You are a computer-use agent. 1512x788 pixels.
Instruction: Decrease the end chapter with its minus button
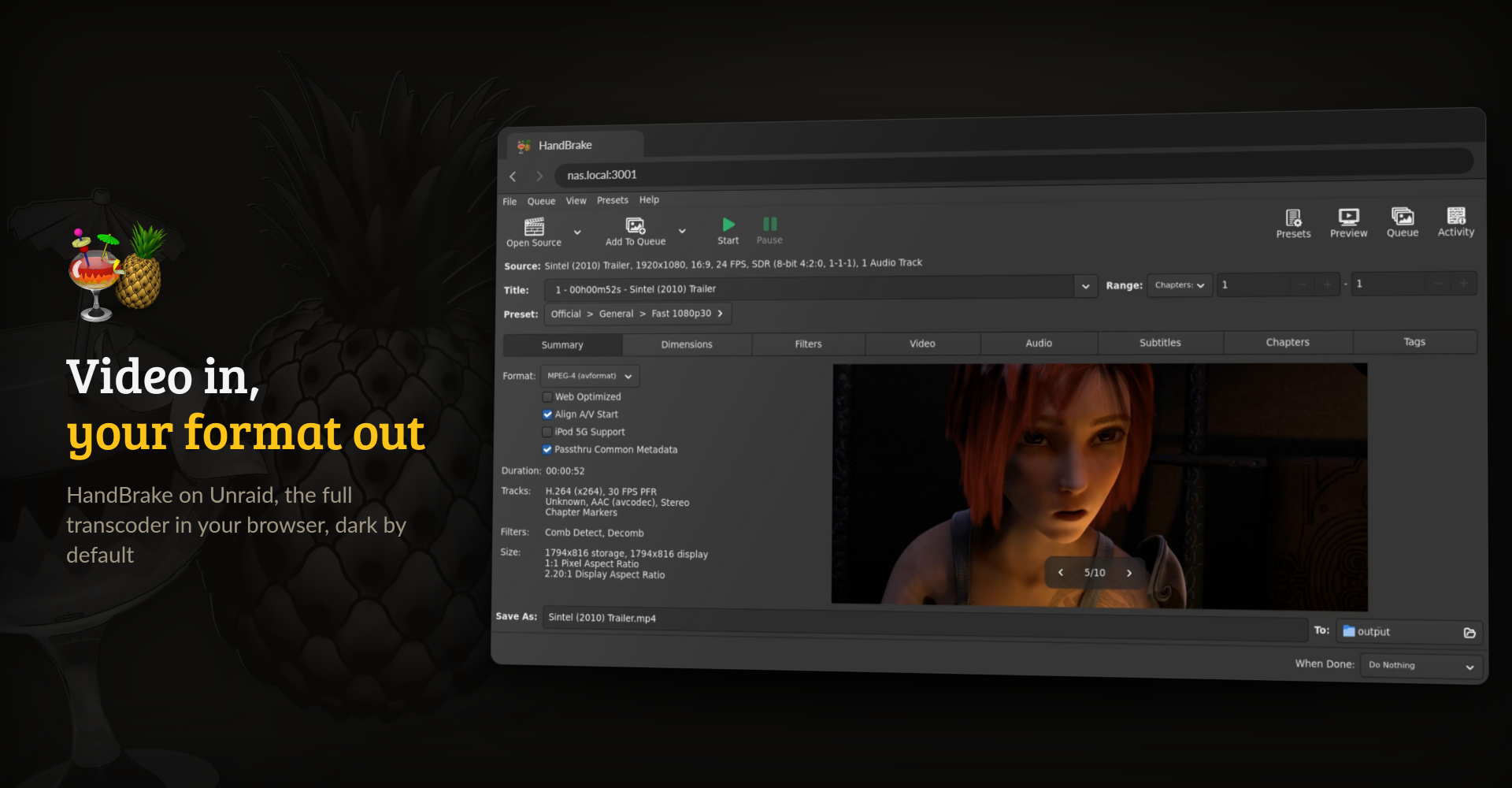coord(1438,283)
